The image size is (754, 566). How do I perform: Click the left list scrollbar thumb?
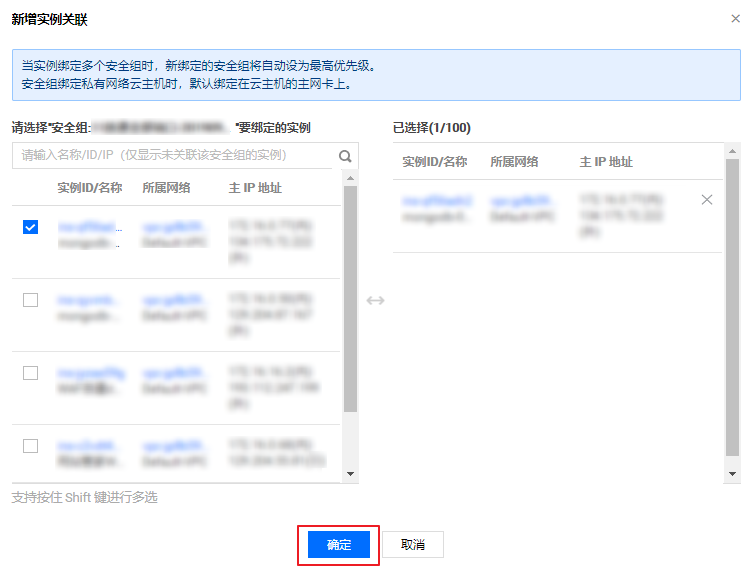tap(351, 299)
